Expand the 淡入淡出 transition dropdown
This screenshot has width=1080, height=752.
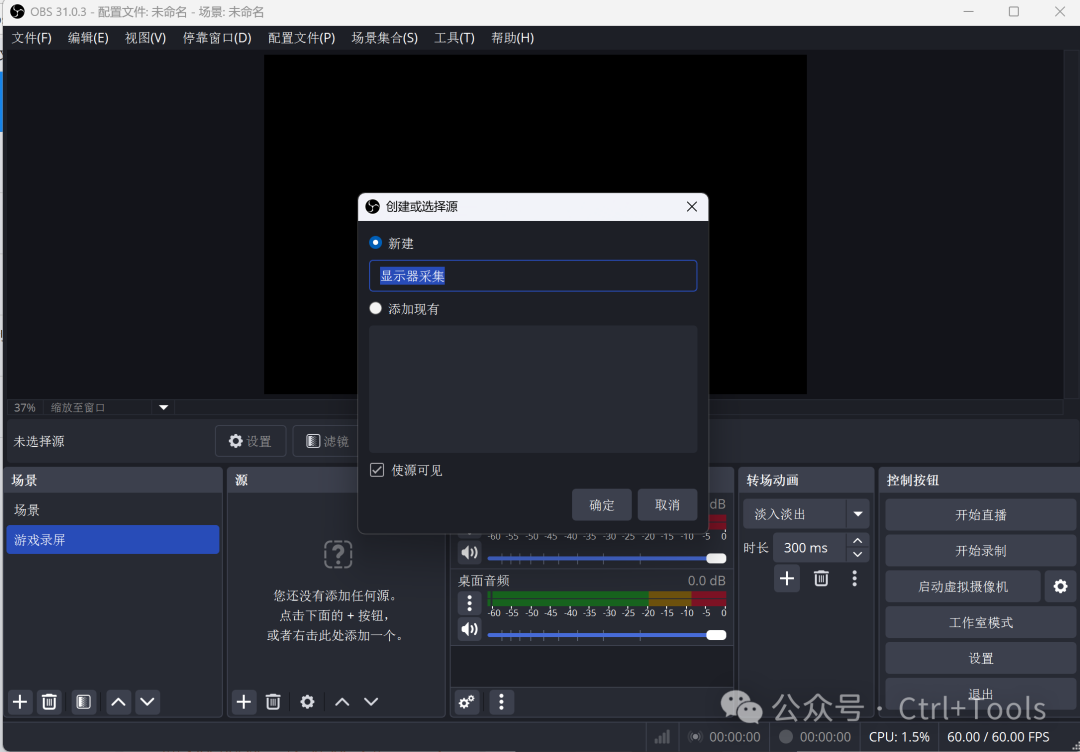857,514
